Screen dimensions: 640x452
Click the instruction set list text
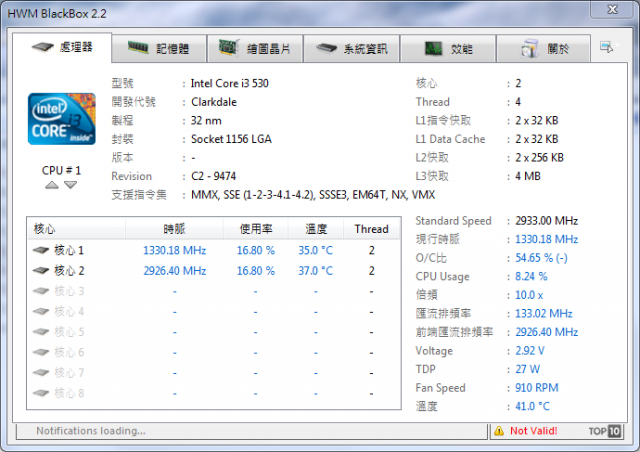pos(313,195)
